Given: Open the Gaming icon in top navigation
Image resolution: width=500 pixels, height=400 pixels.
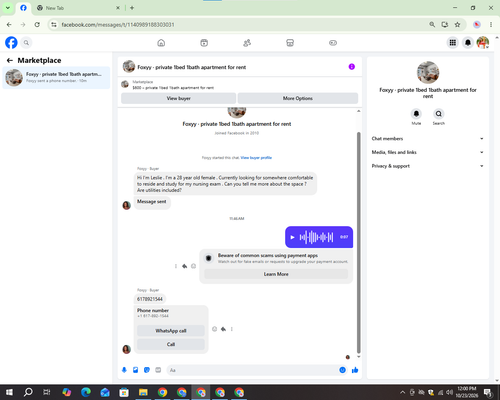Looking at the screenshot, I should click(333, 43).
